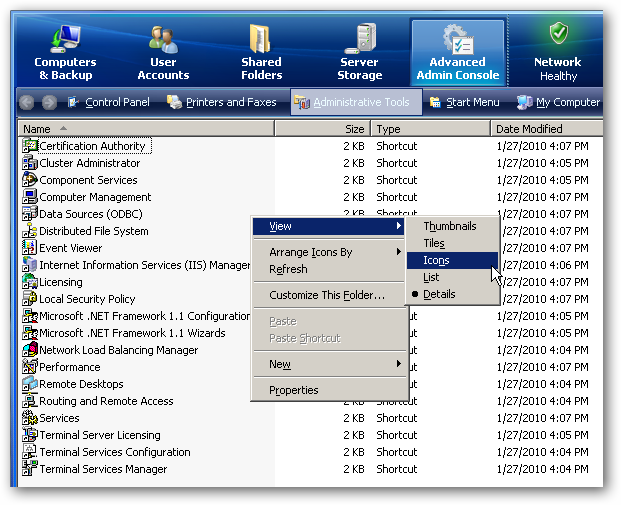The image size is (621, 505).
Task: Select Component Services icon
Action: coord(30,180)
